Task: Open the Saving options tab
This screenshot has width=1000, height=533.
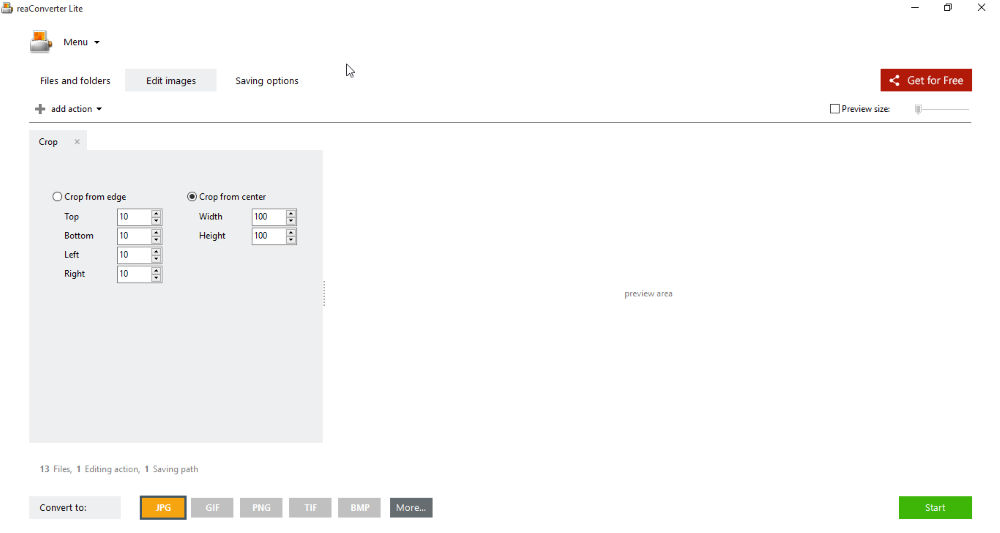Action: [267, 81]
